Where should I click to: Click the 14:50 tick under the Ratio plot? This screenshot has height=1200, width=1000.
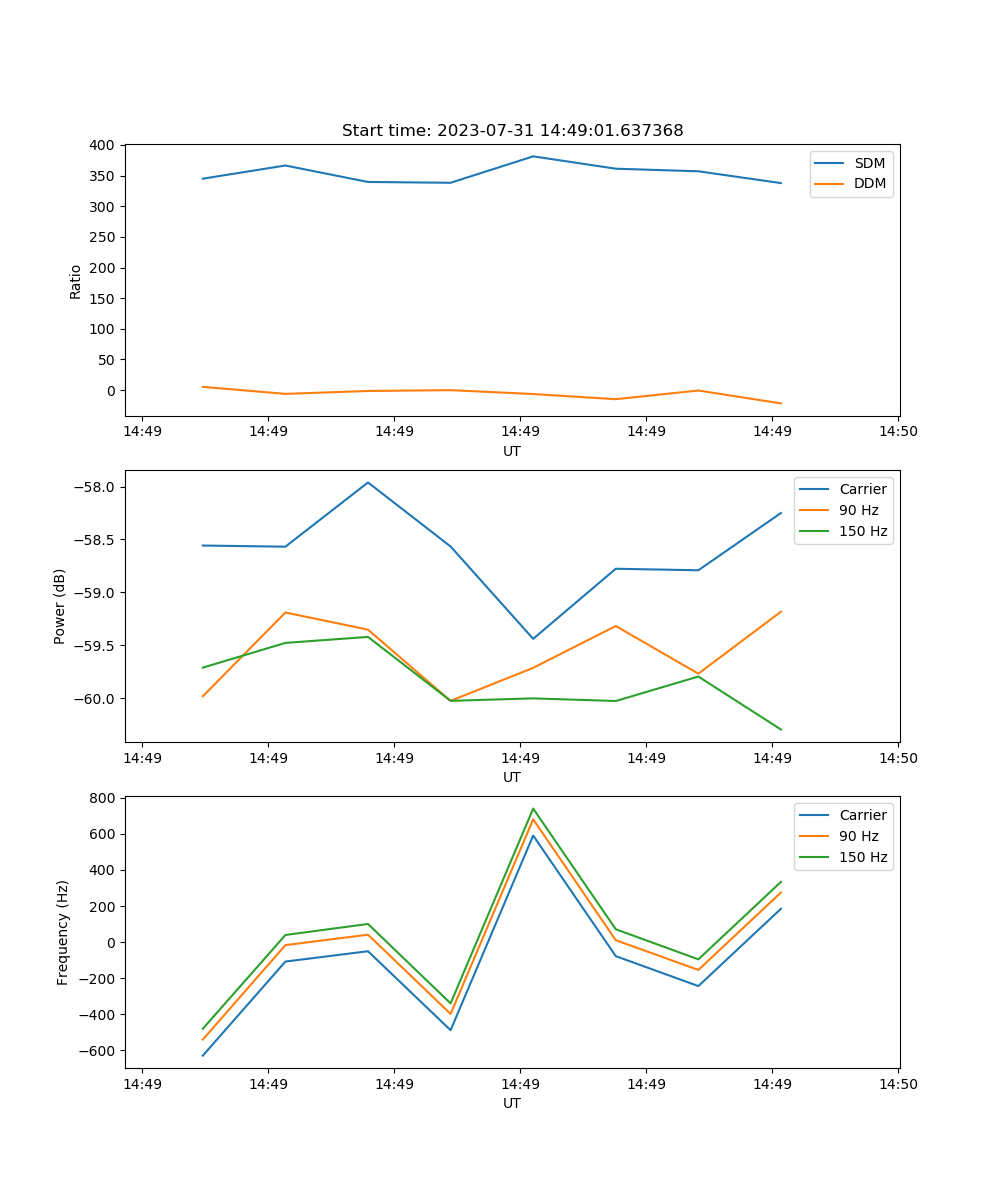point(897,432)
